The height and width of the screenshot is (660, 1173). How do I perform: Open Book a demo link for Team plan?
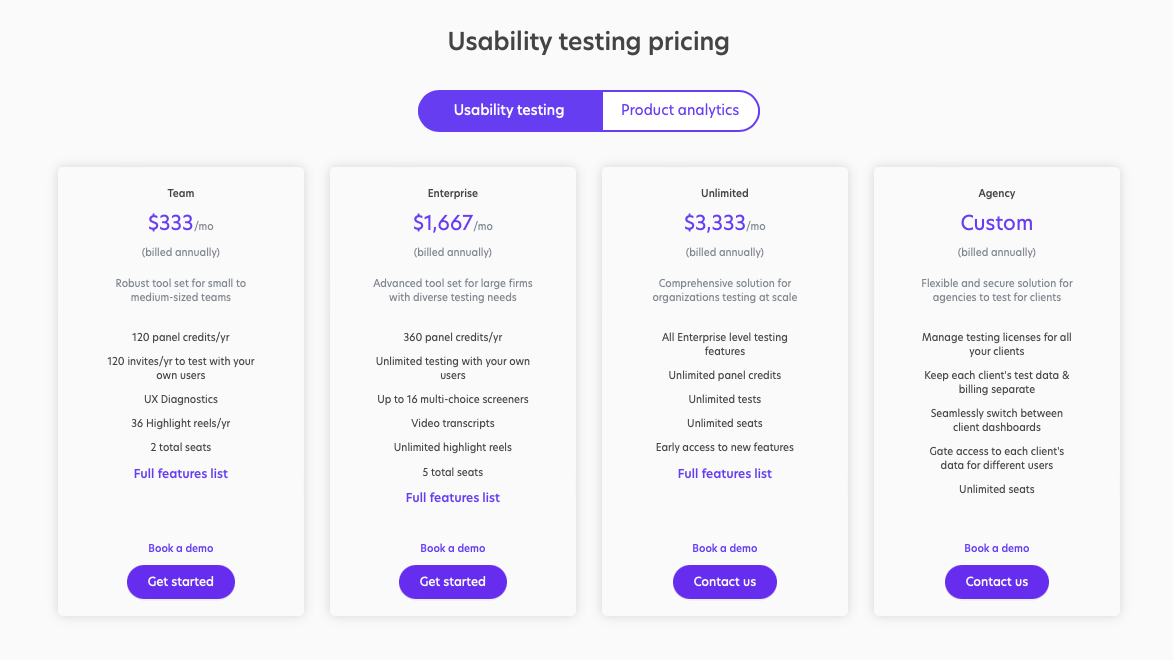point(181,548)
